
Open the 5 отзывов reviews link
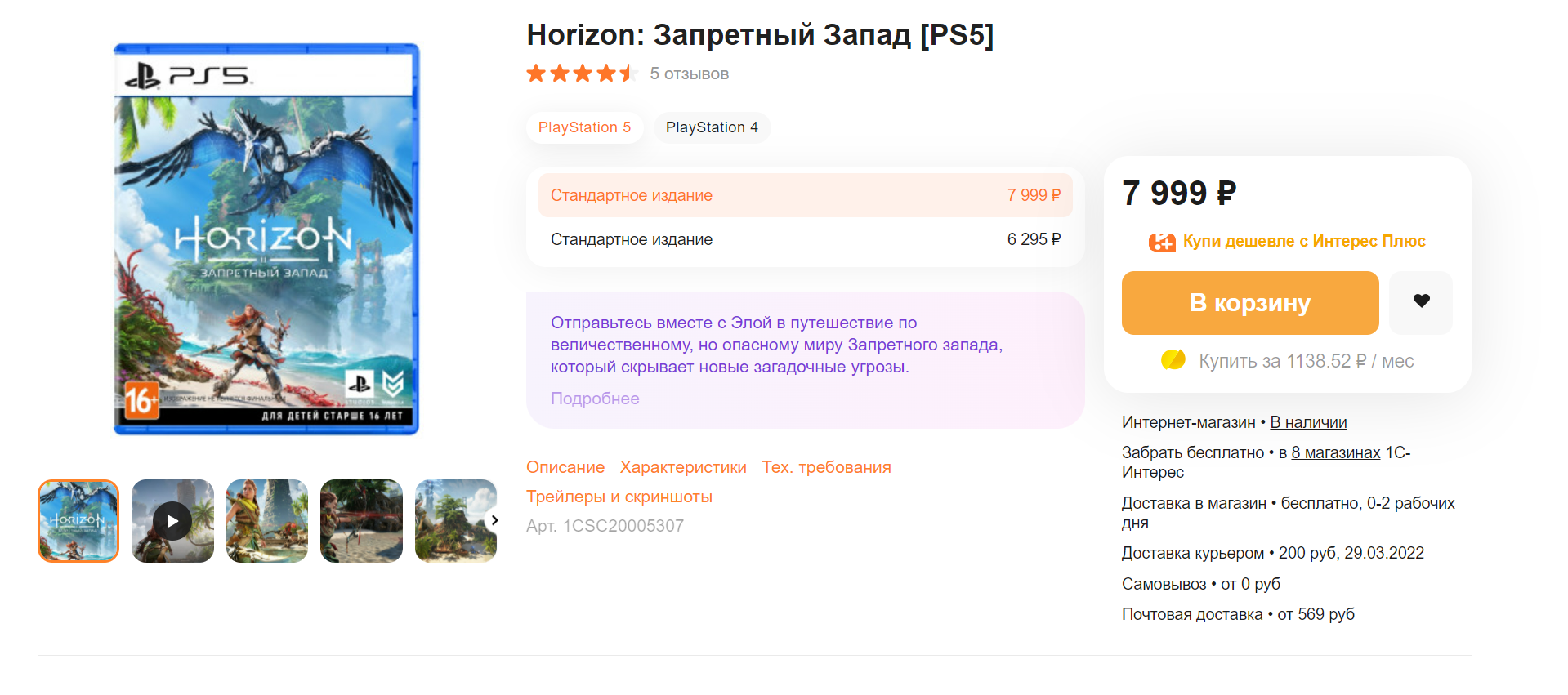coord(689,74)
